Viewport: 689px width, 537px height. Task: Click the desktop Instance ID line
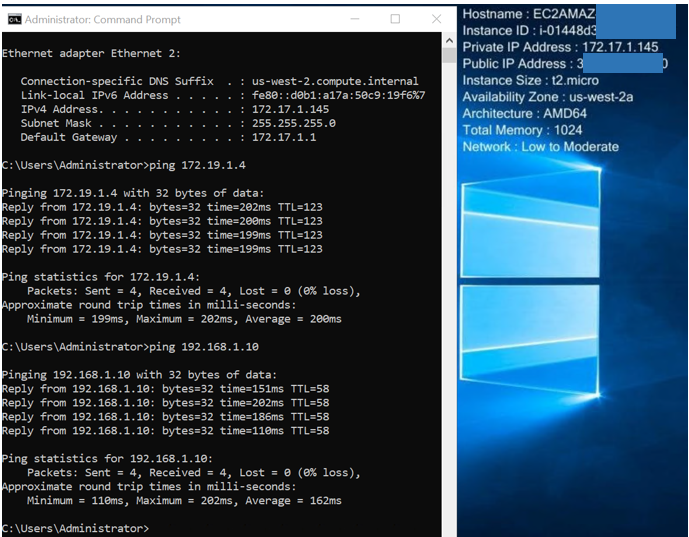(529, 31)
